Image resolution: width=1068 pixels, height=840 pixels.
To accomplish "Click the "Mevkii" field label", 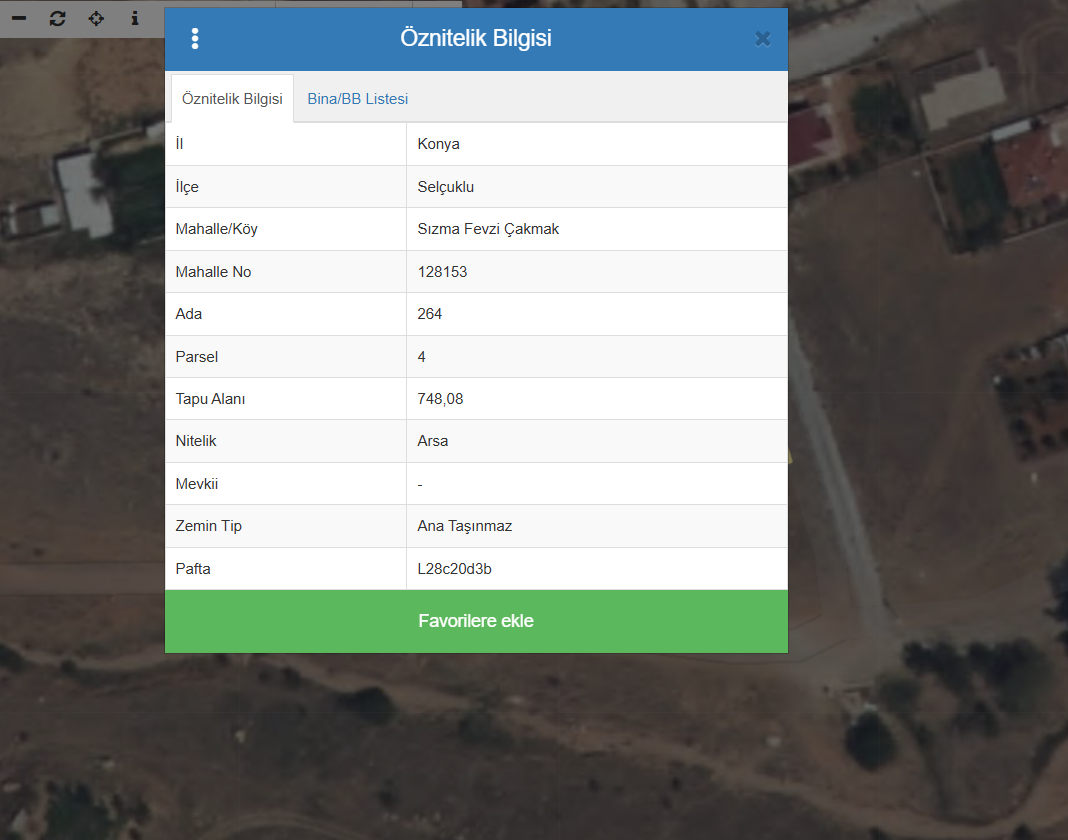I will click(196, 484).
